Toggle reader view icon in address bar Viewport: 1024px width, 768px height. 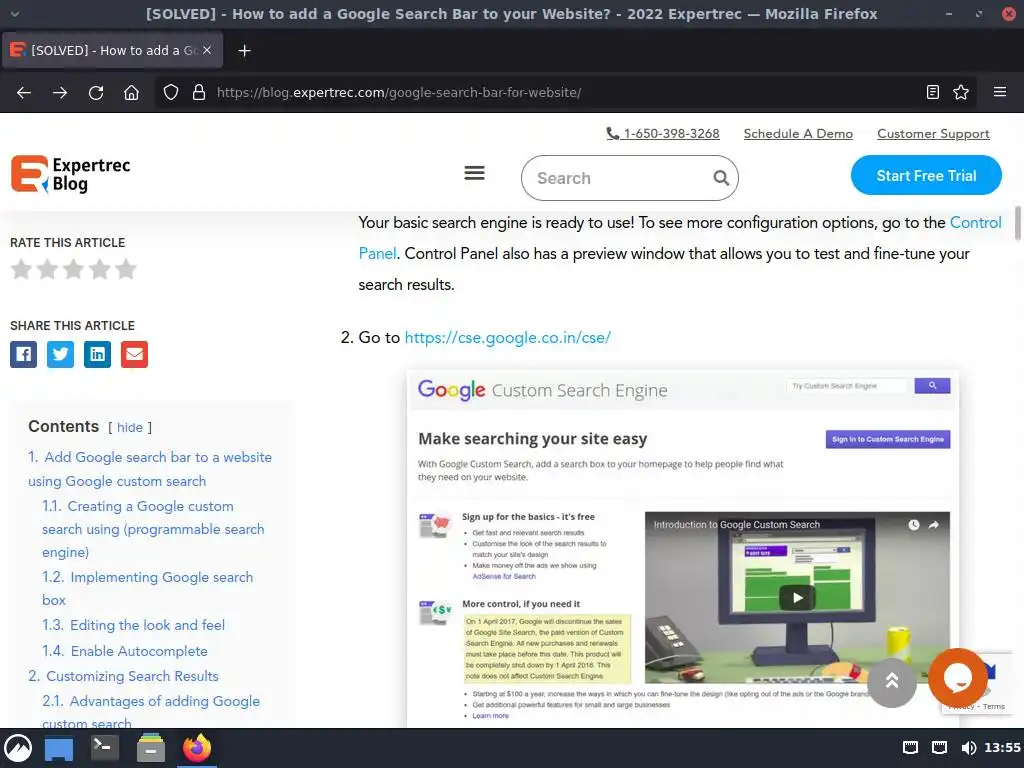point(933,93)
